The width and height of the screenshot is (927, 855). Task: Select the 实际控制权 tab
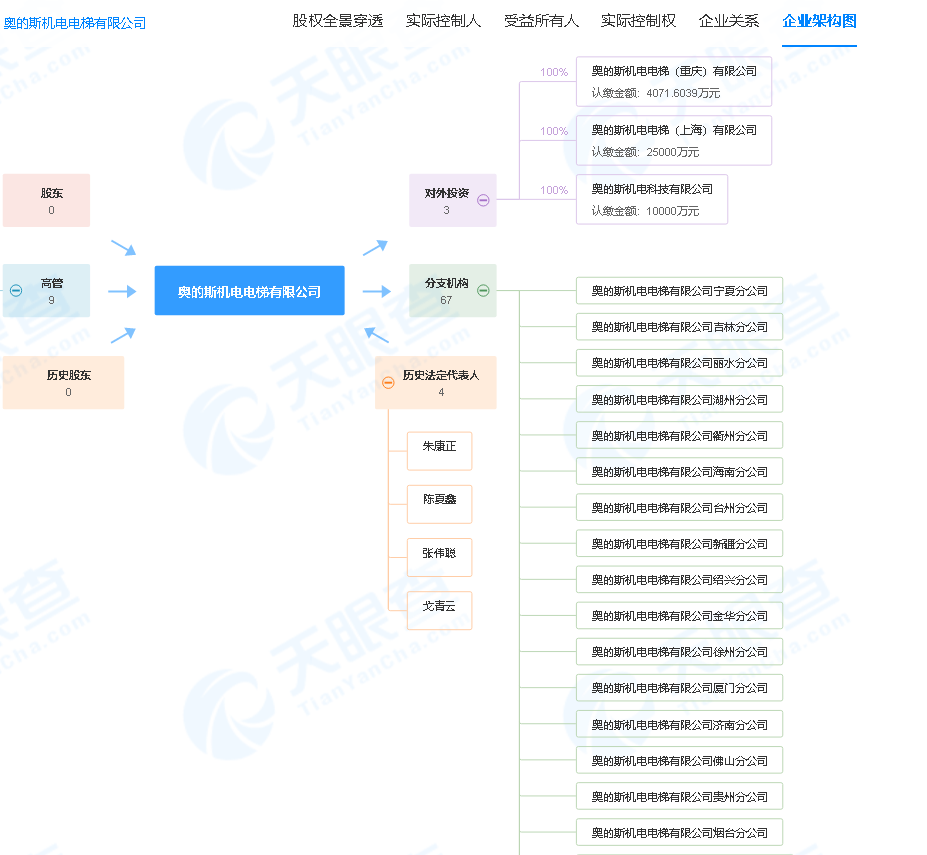click(638, 21)
